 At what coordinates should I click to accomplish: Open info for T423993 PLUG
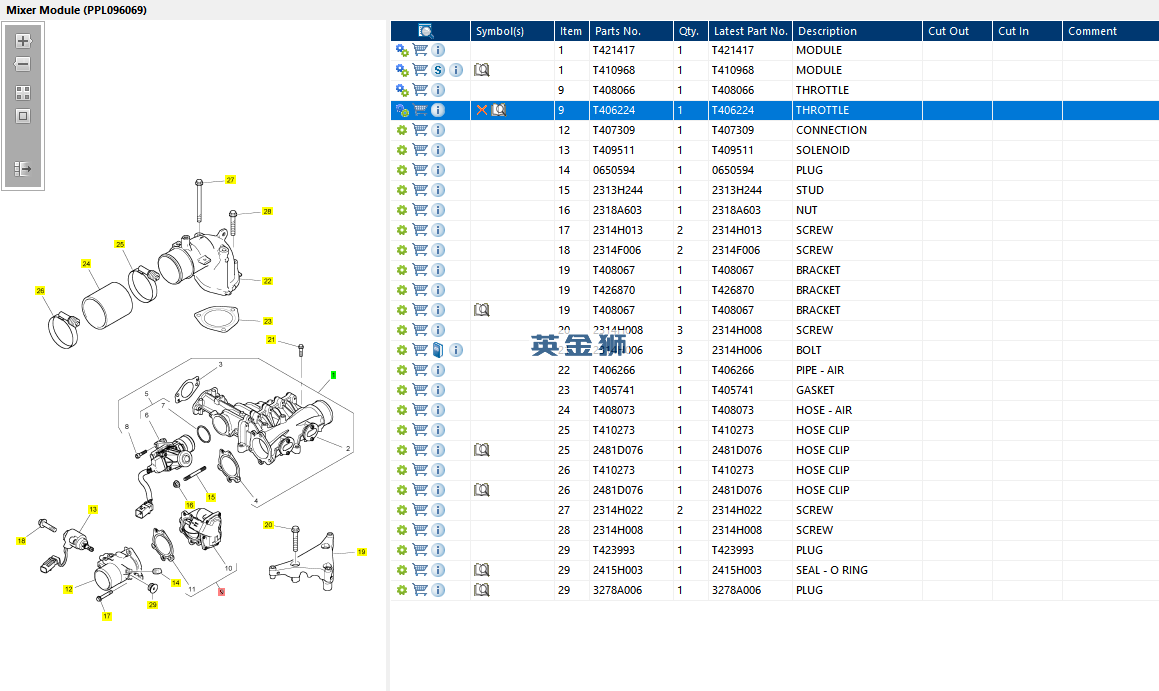click(x=438, y=550)
